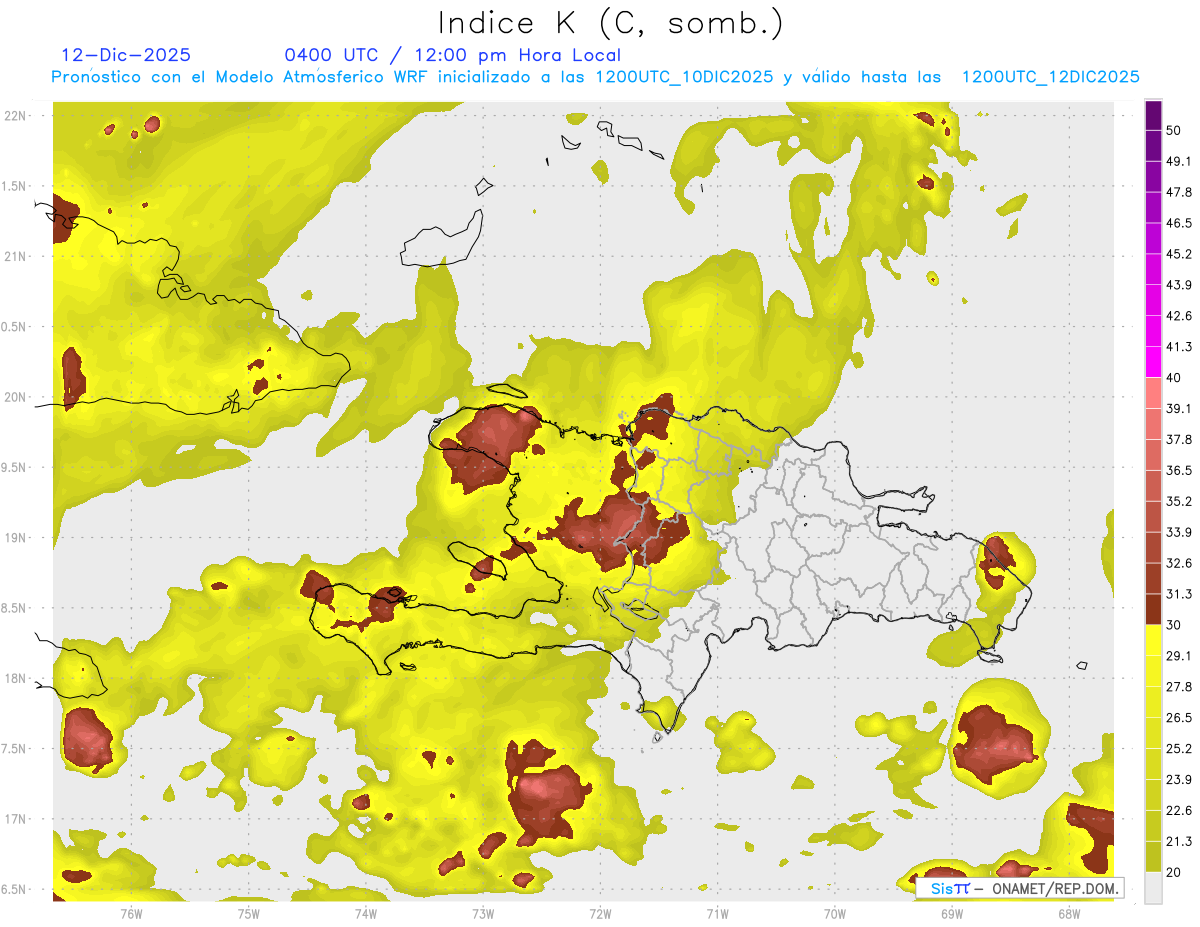Click the colorbar value "32.6"
Image resolution: width=1200 pixels, height=927 pixels.
[1179, 563]
